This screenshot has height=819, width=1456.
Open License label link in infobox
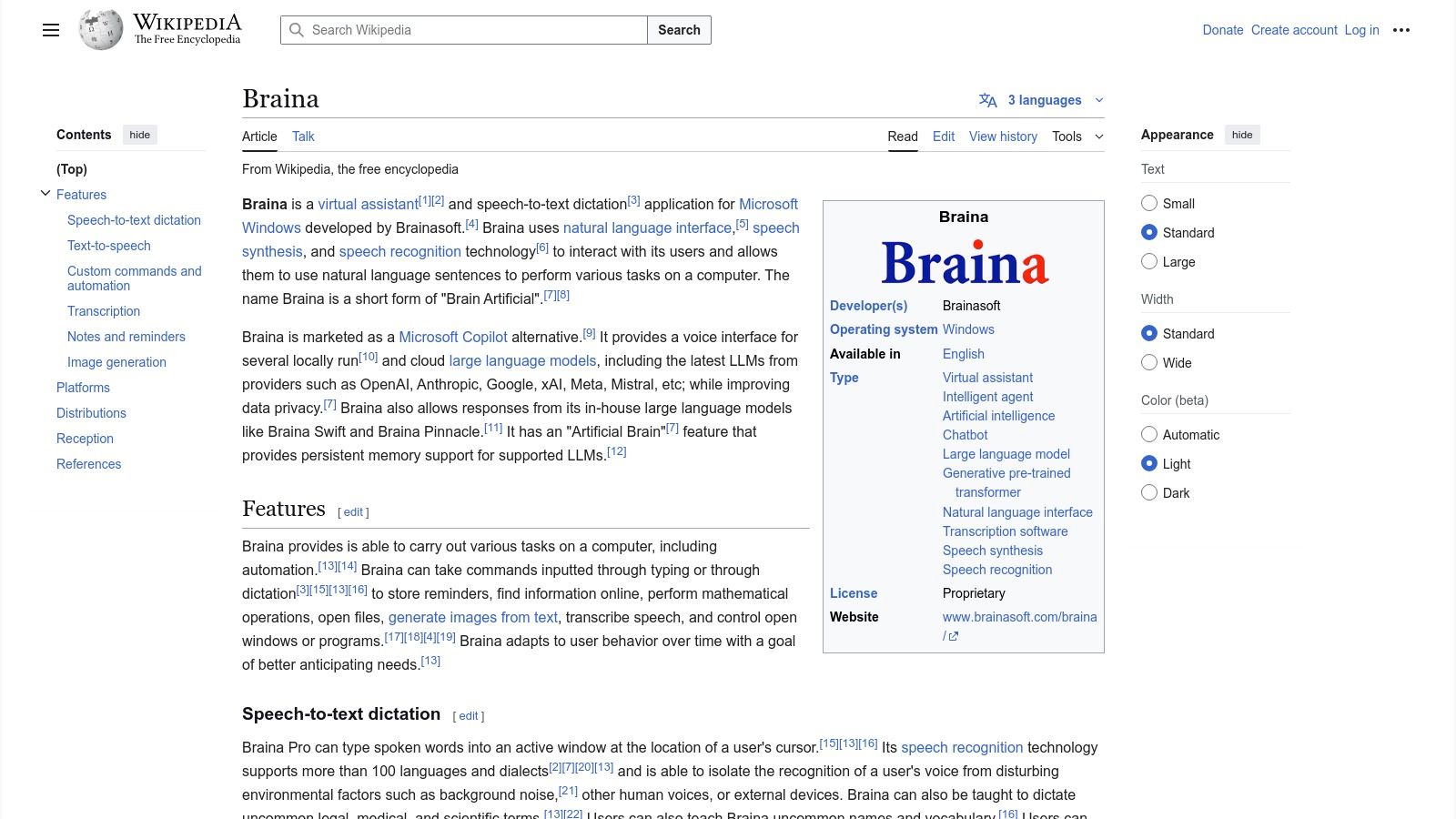point(854,593)
